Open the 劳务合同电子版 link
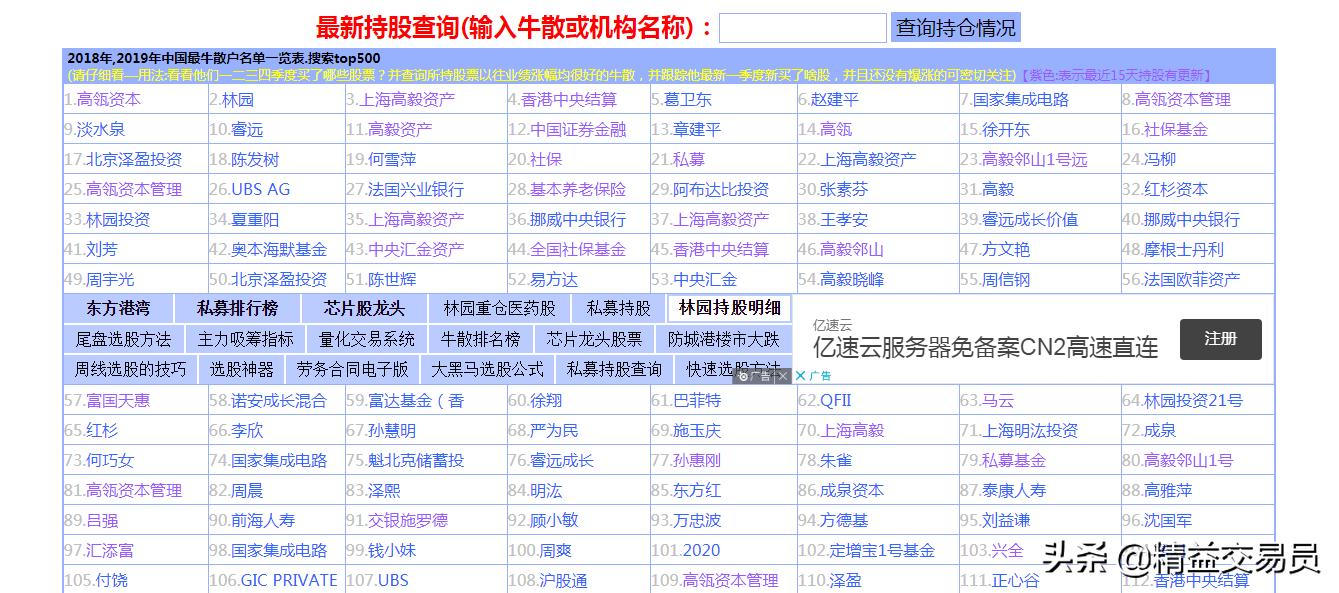1339x593 pixels. coord(353,369)
